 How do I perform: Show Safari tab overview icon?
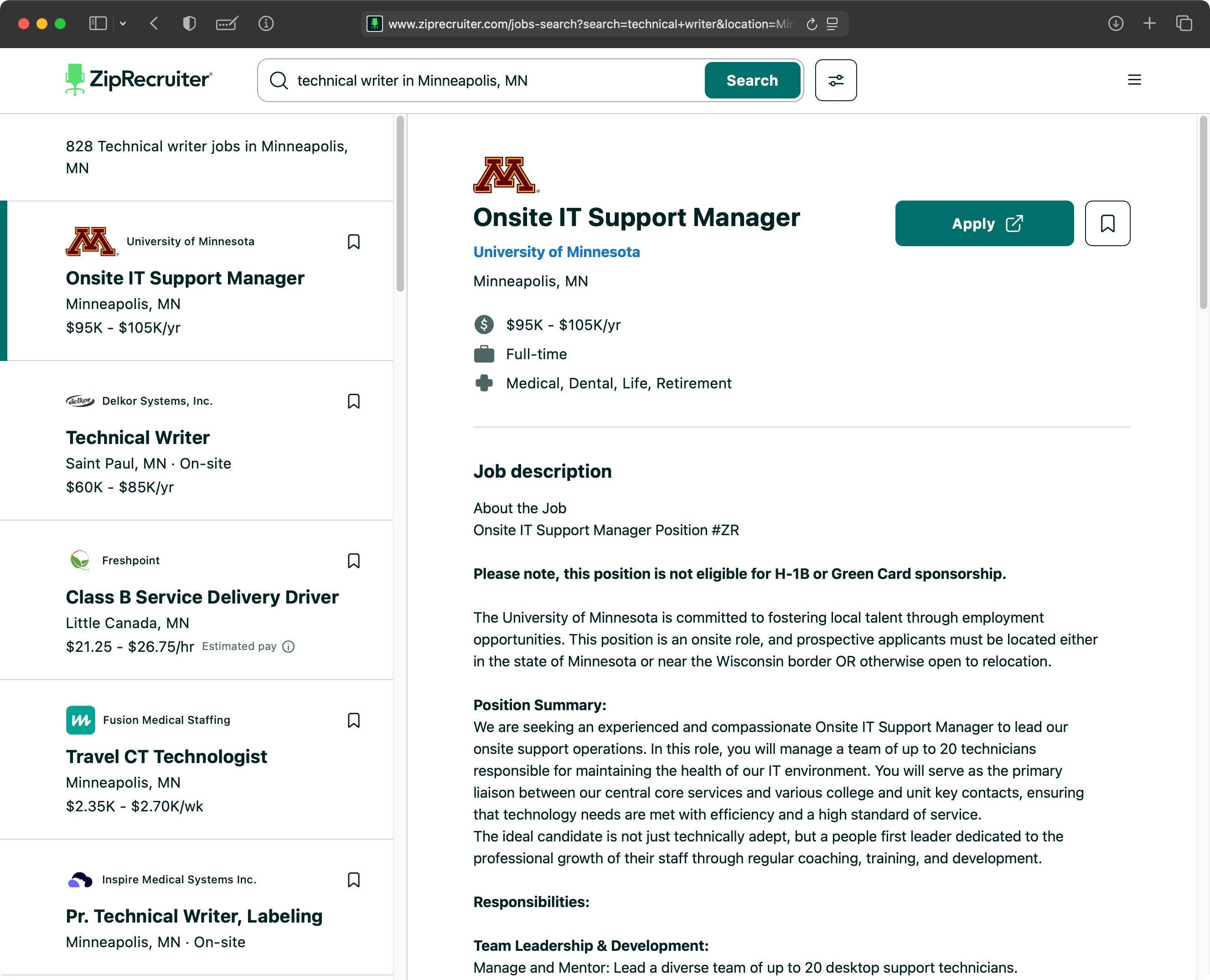pos(1184,24)
